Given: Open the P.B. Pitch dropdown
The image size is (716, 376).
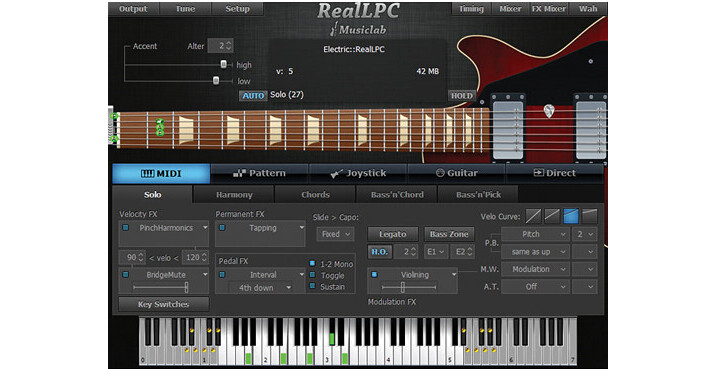Looking at the screenshot, I should point(535,234).
